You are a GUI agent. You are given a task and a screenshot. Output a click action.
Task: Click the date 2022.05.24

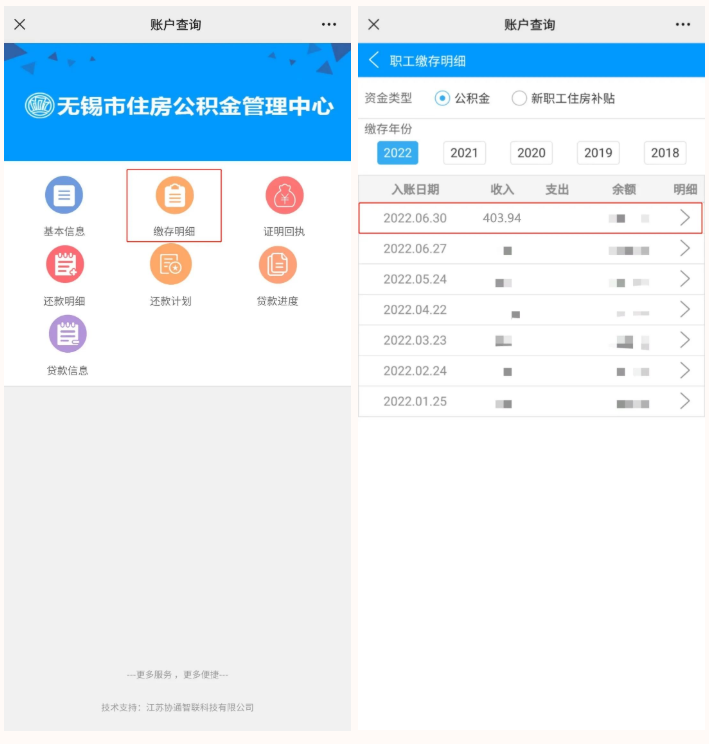pos(415,279)
